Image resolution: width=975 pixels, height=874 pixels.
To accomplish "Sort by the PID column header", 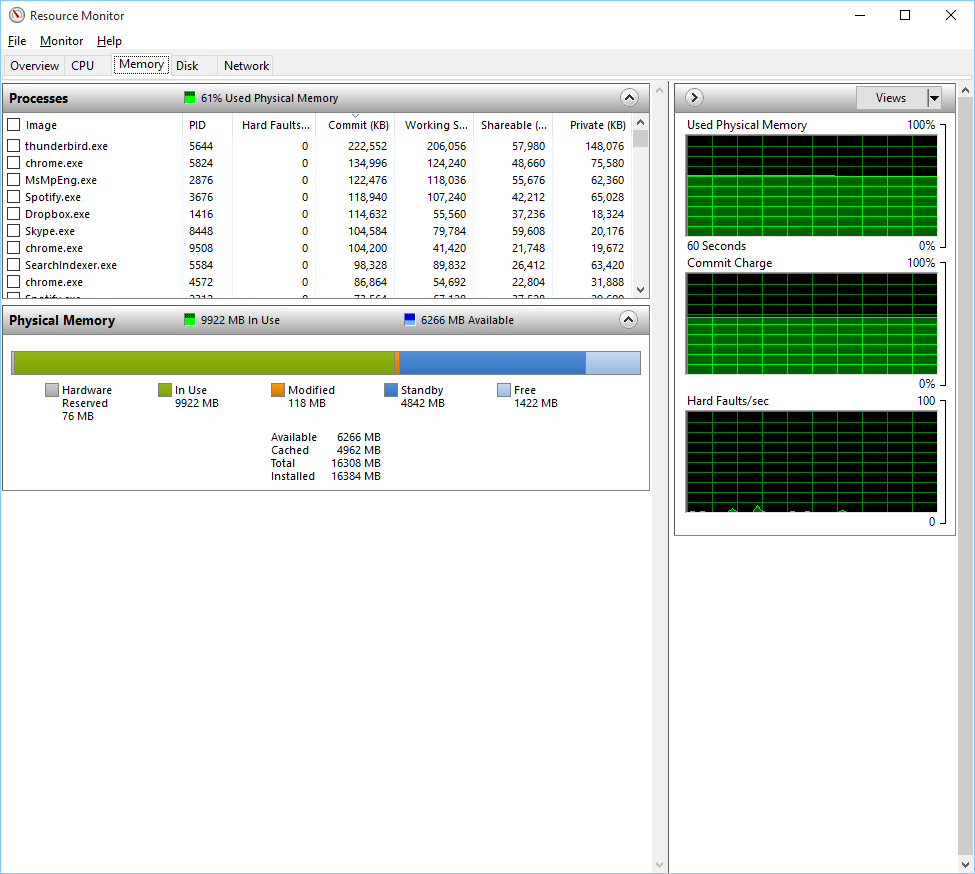I will pyautogui.click(x=208, y=125).
